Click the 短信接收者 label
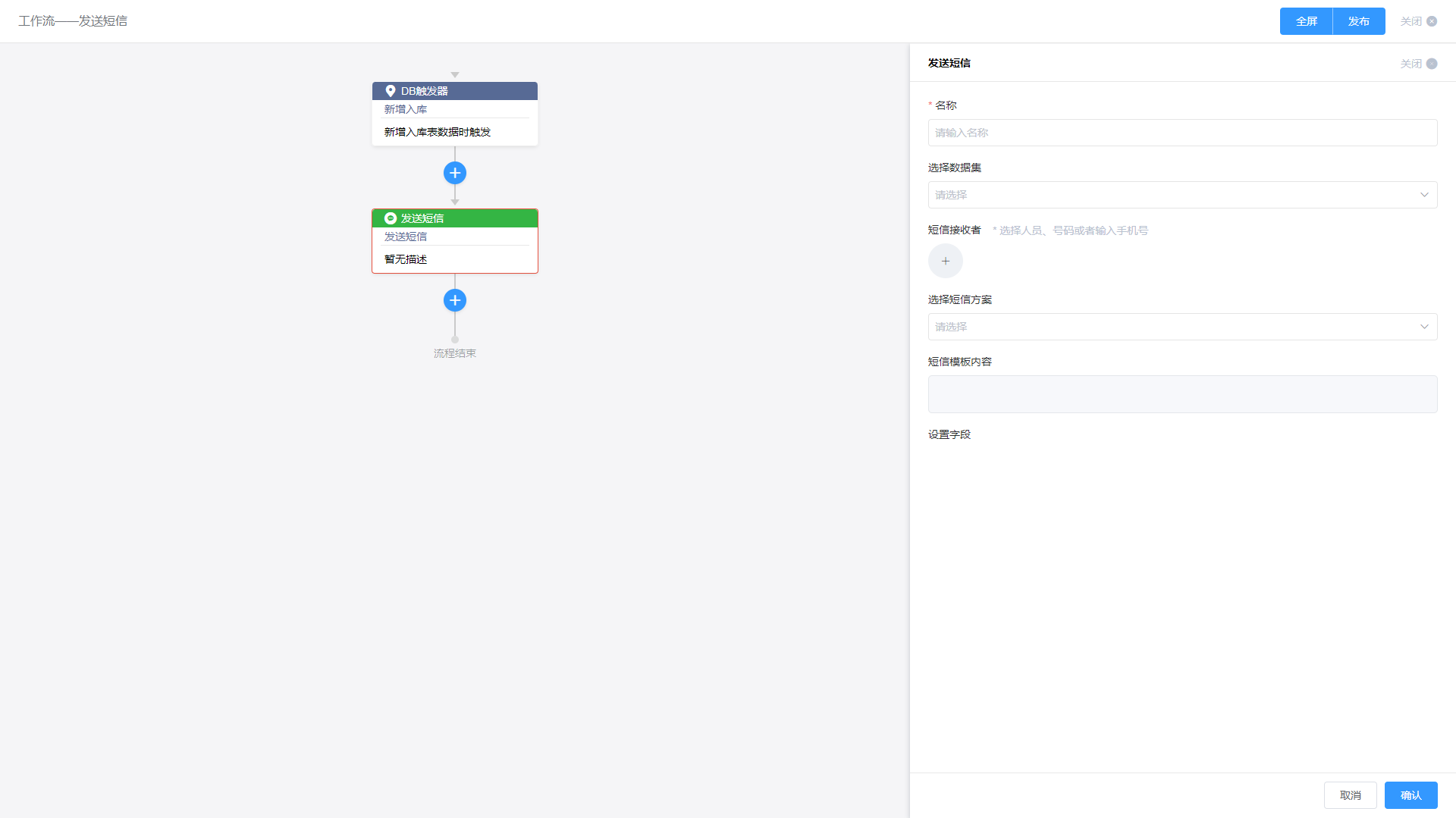1456x818 pixels. pyautogui.click(x=955, y=230)
